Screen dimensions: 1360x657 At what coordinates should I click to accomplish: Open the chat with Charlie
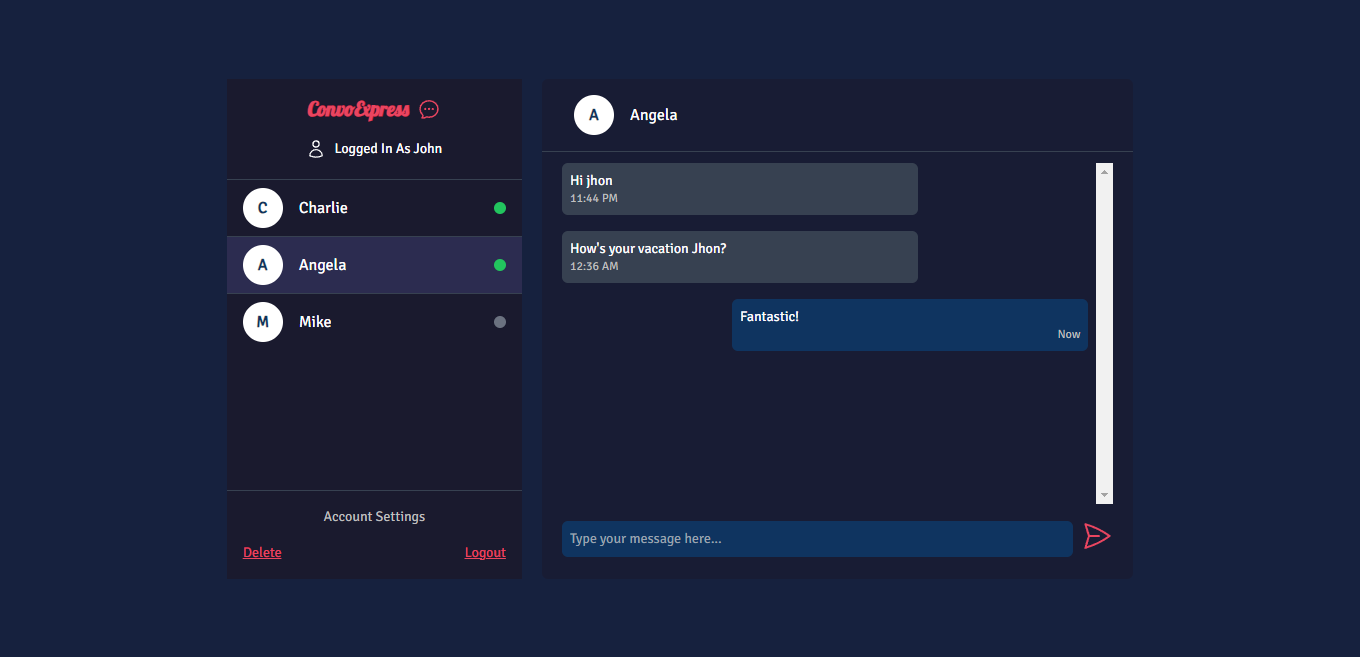pos(374,208)
